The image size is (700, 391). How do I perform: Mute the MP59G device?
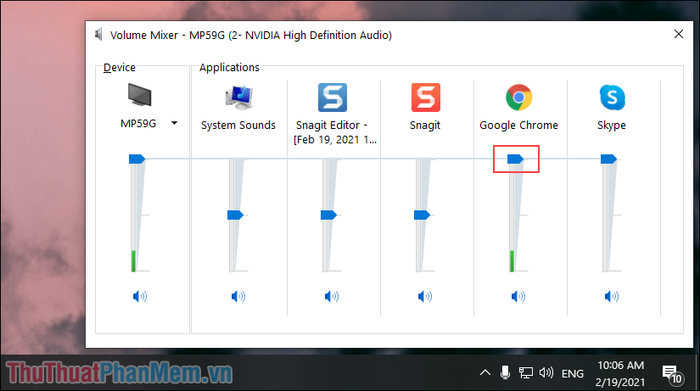point(140,296)
